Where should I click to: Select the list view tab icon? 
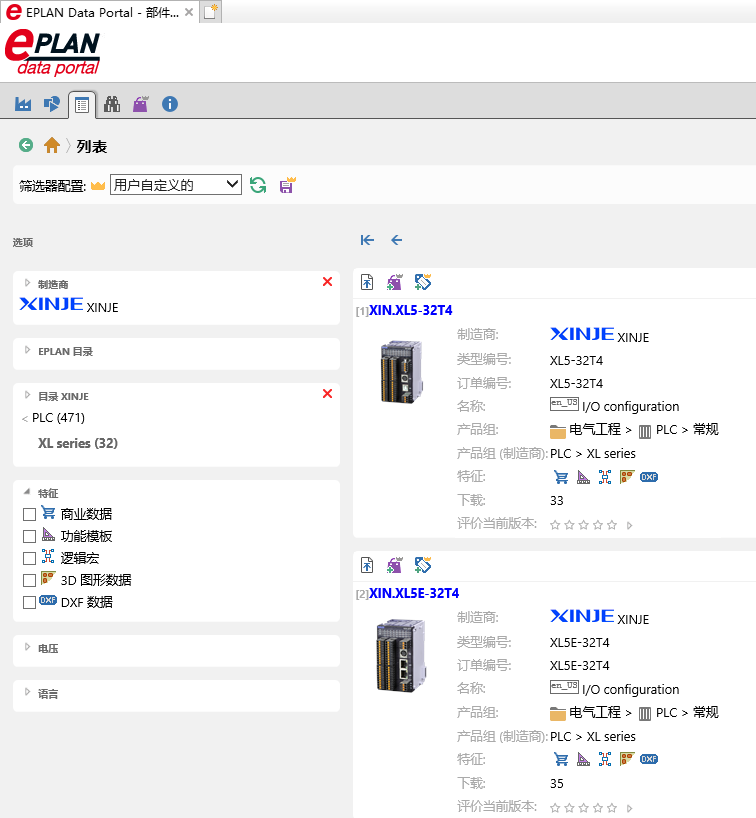click(x=82, y=105)
